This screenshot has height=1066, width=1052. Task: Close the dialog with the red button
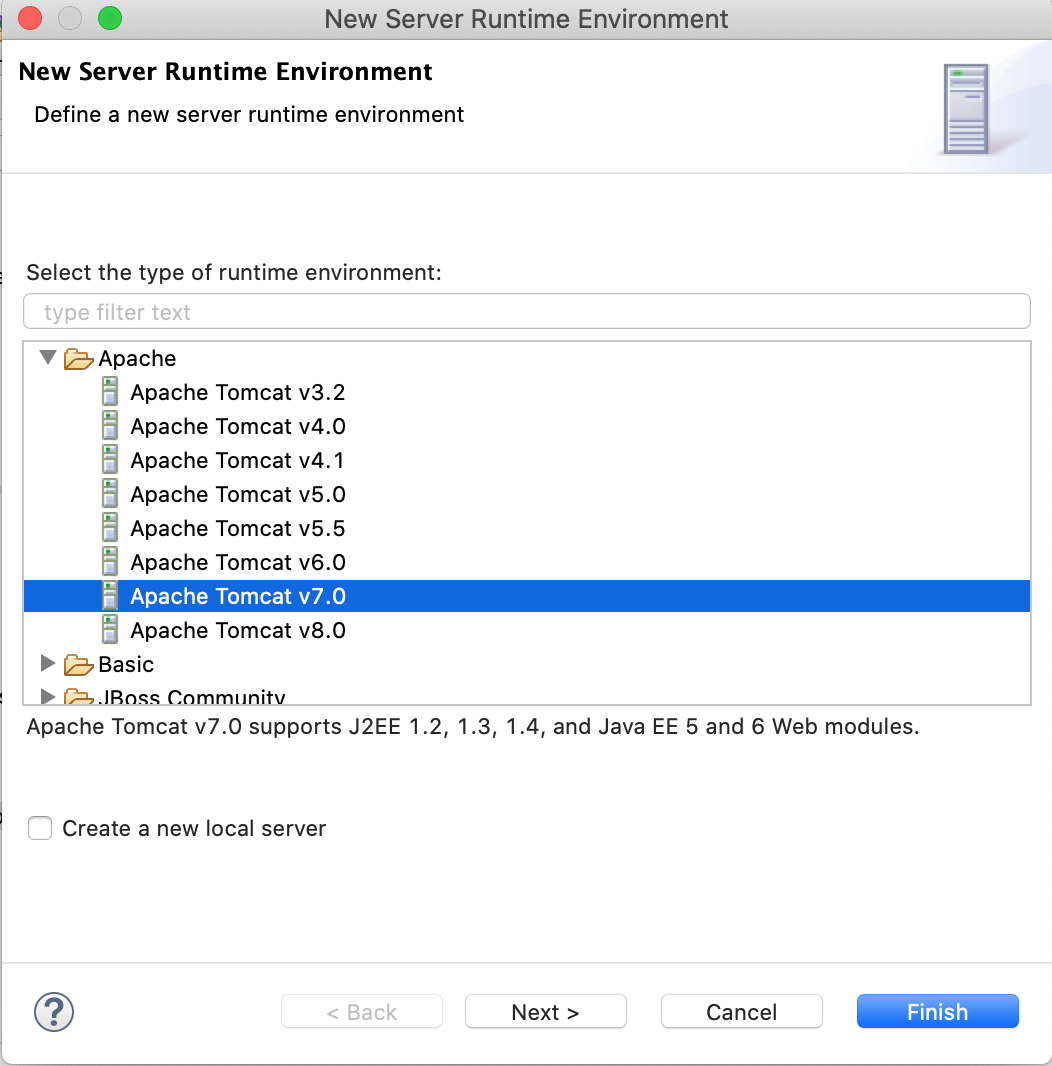[x=30, y=18]
